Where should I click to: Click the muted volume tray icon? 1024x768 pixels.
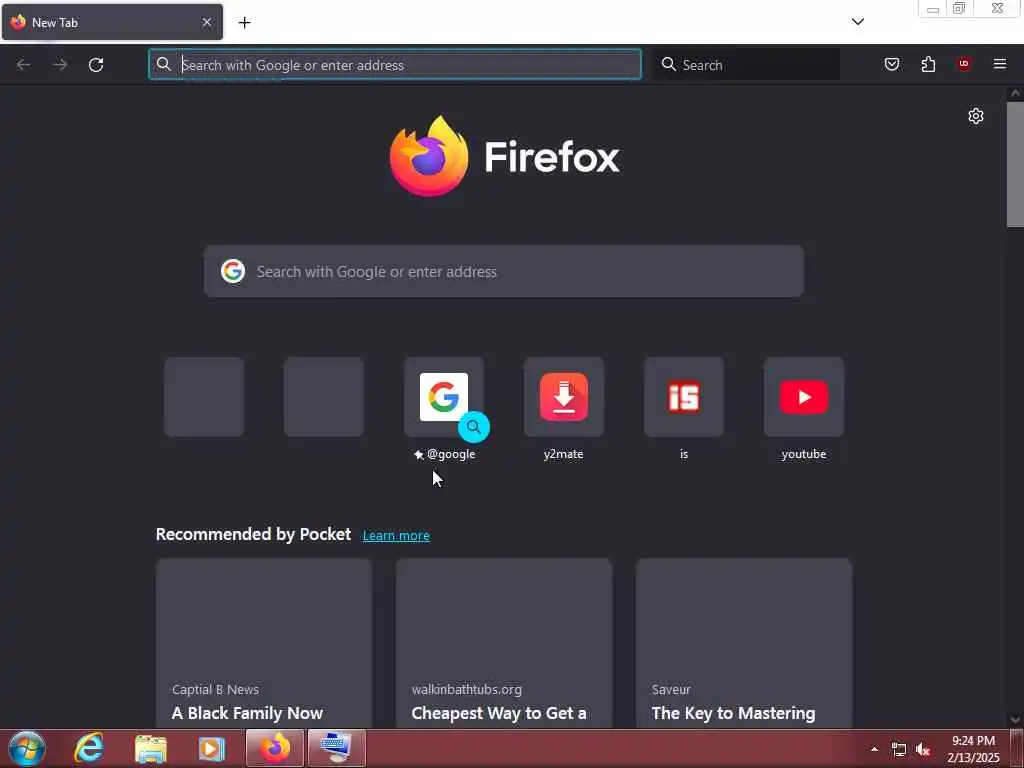point(923,750)
